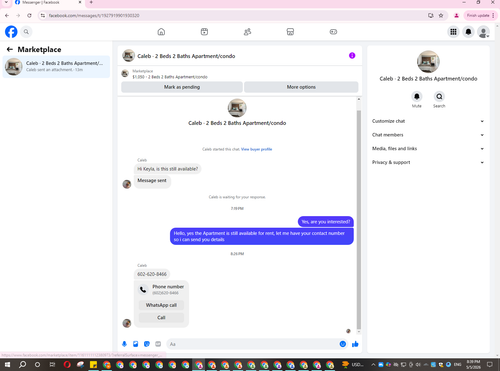Click the Facebook logo
The width and height of the screenshot is (500, 371).
[11, 32]
